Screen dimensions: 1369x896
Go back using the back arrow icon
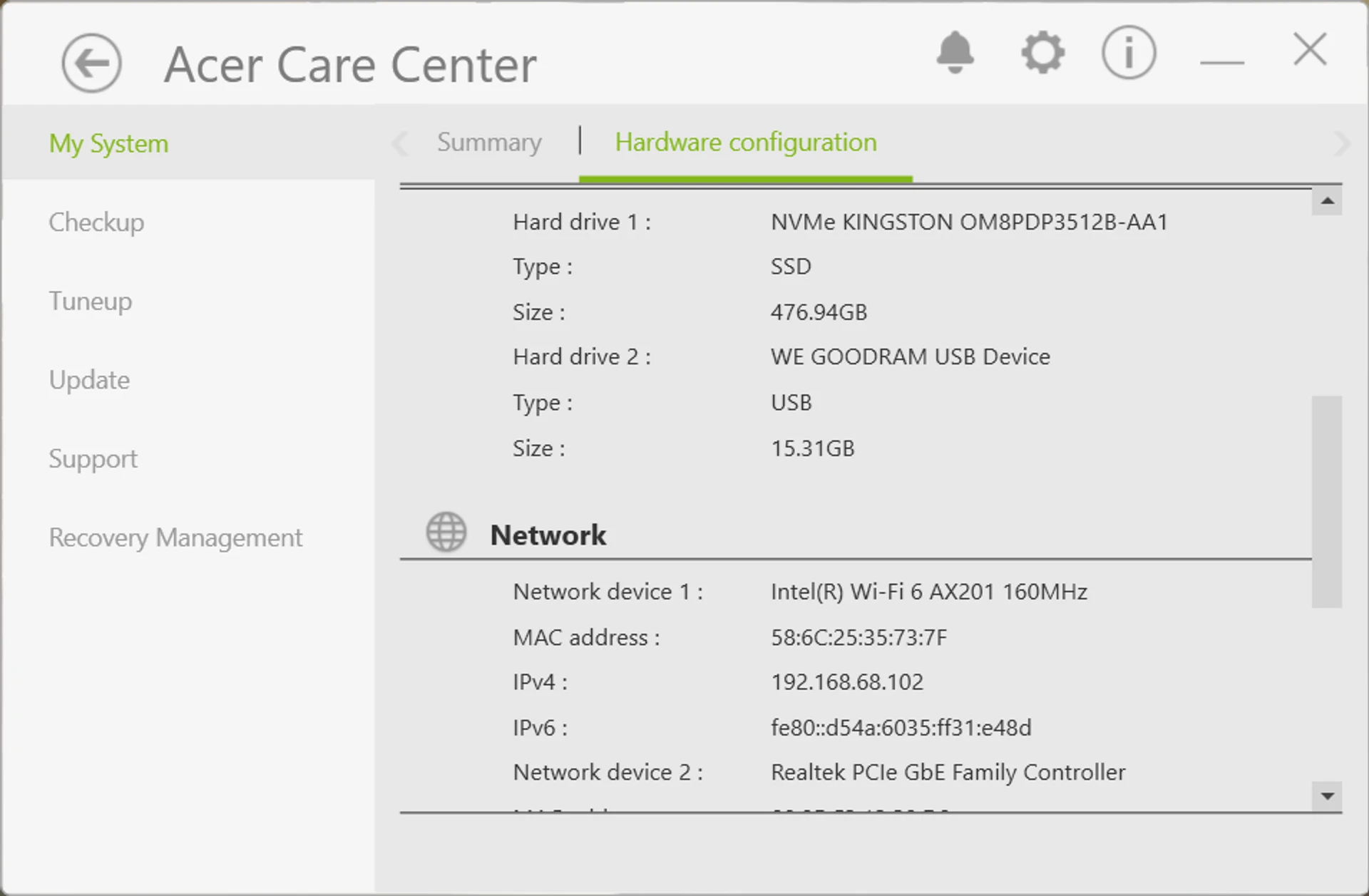point(91,63)
